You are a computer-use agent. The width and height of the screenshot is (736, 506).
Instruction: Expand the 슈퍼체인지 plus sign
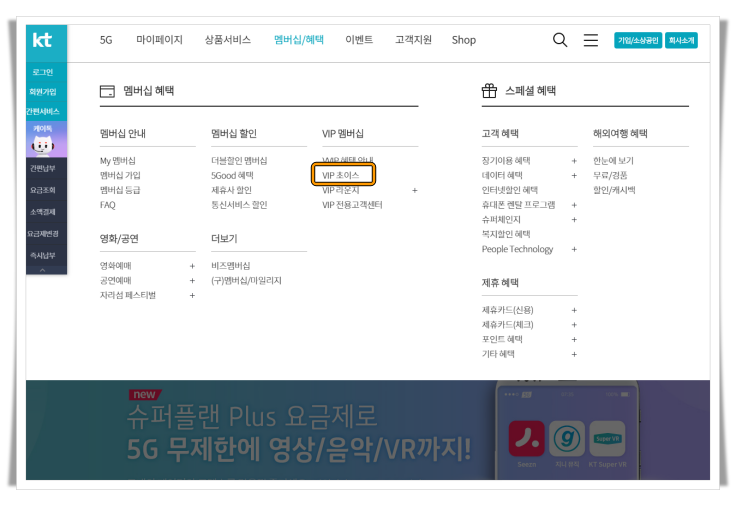tap(574, 220)
